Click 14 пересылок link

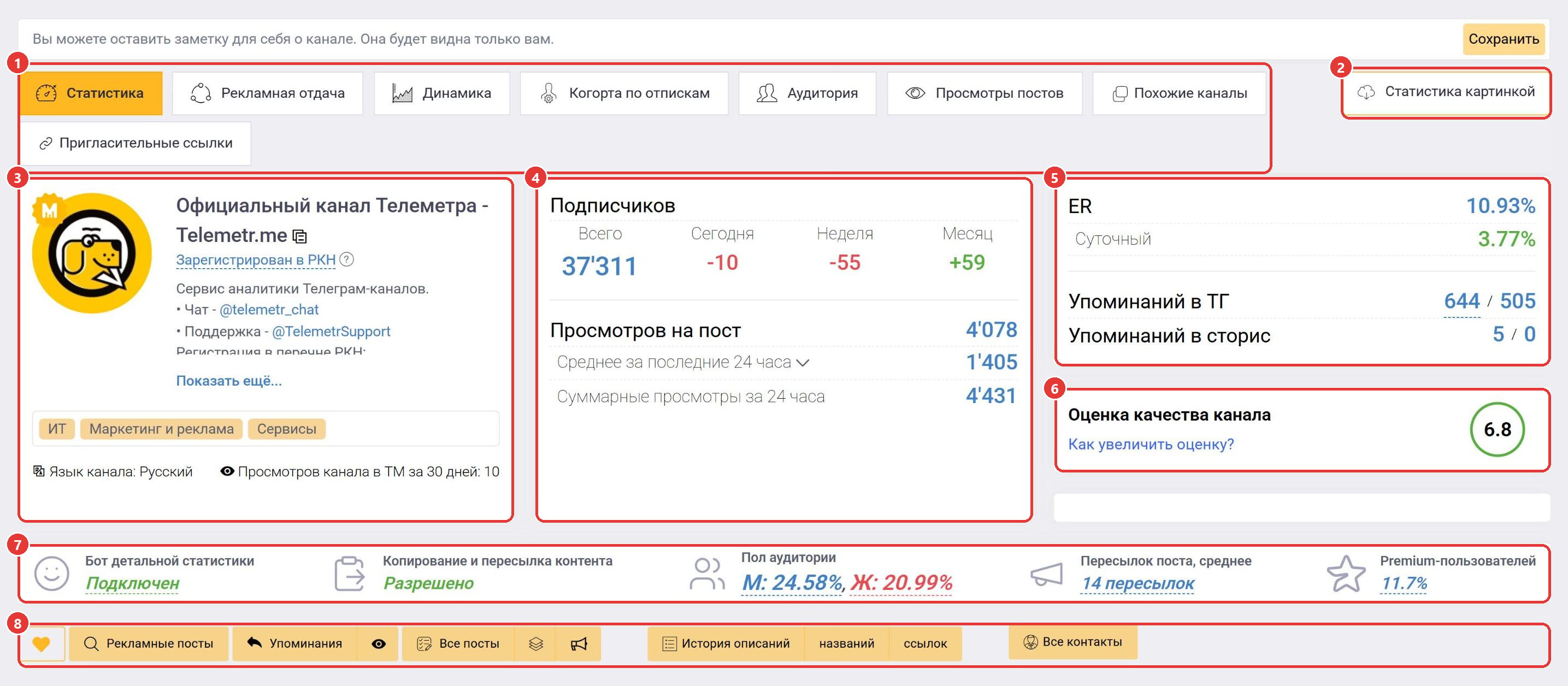1137,583
